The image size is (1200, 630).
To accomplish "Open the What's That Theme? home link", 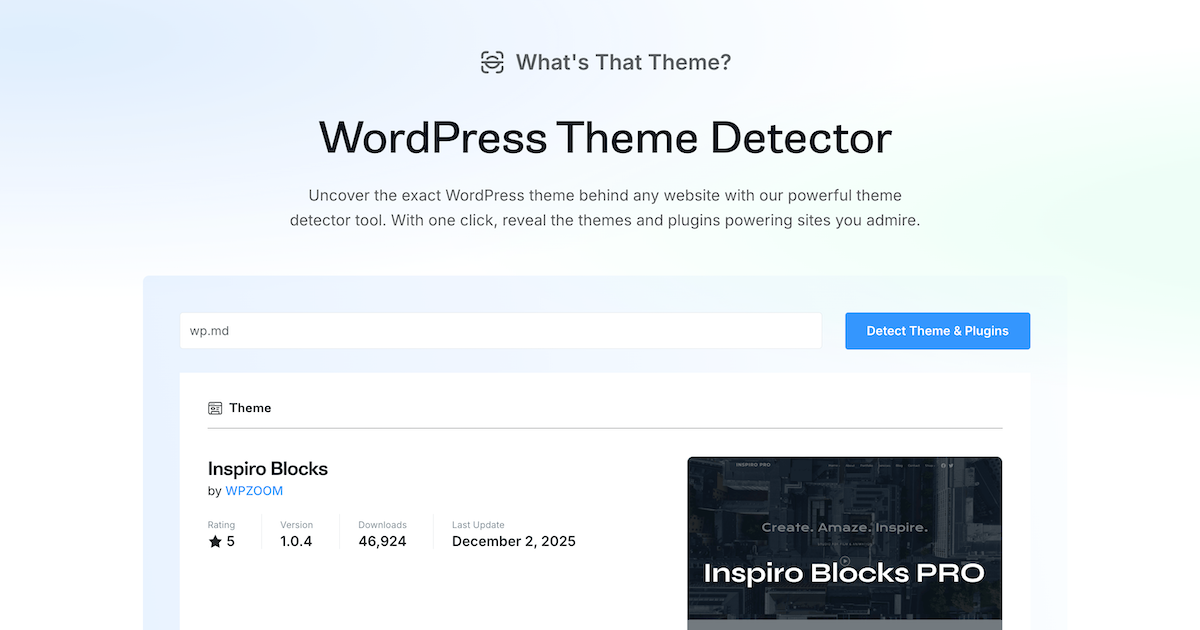I will [606, 63].
